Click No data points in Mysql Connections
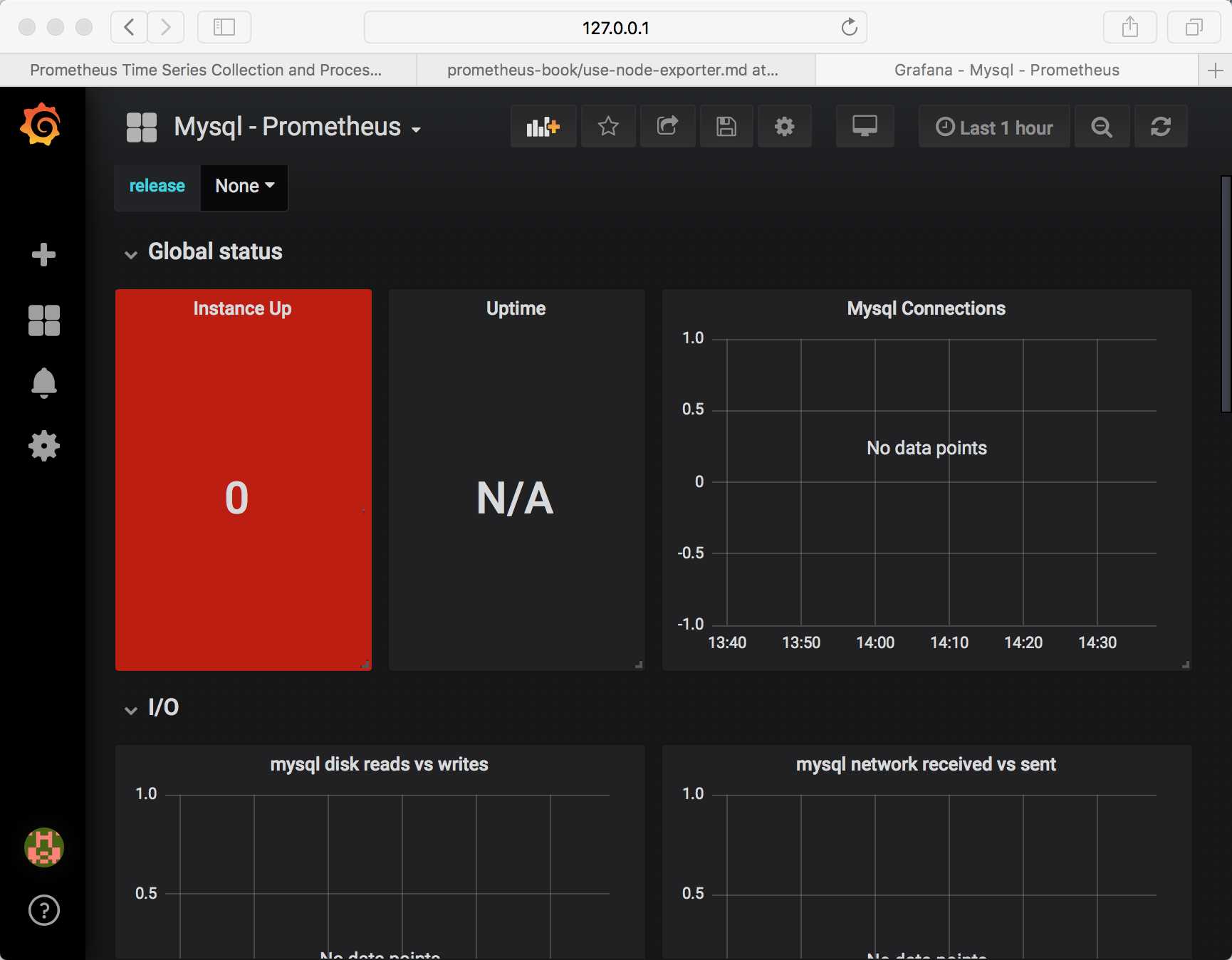This screenshot has height=960, width=1232. coord(926,448)
